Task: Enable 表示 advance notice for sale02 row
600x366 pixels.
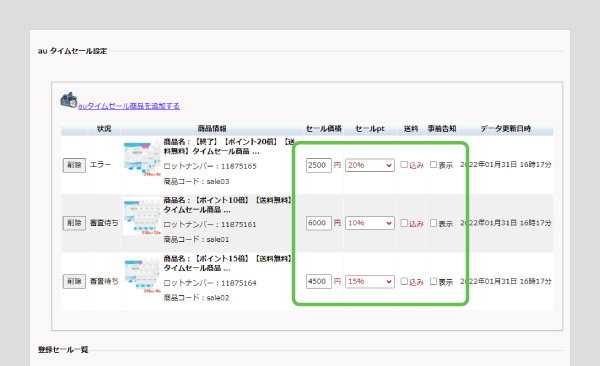Action: 433,281
